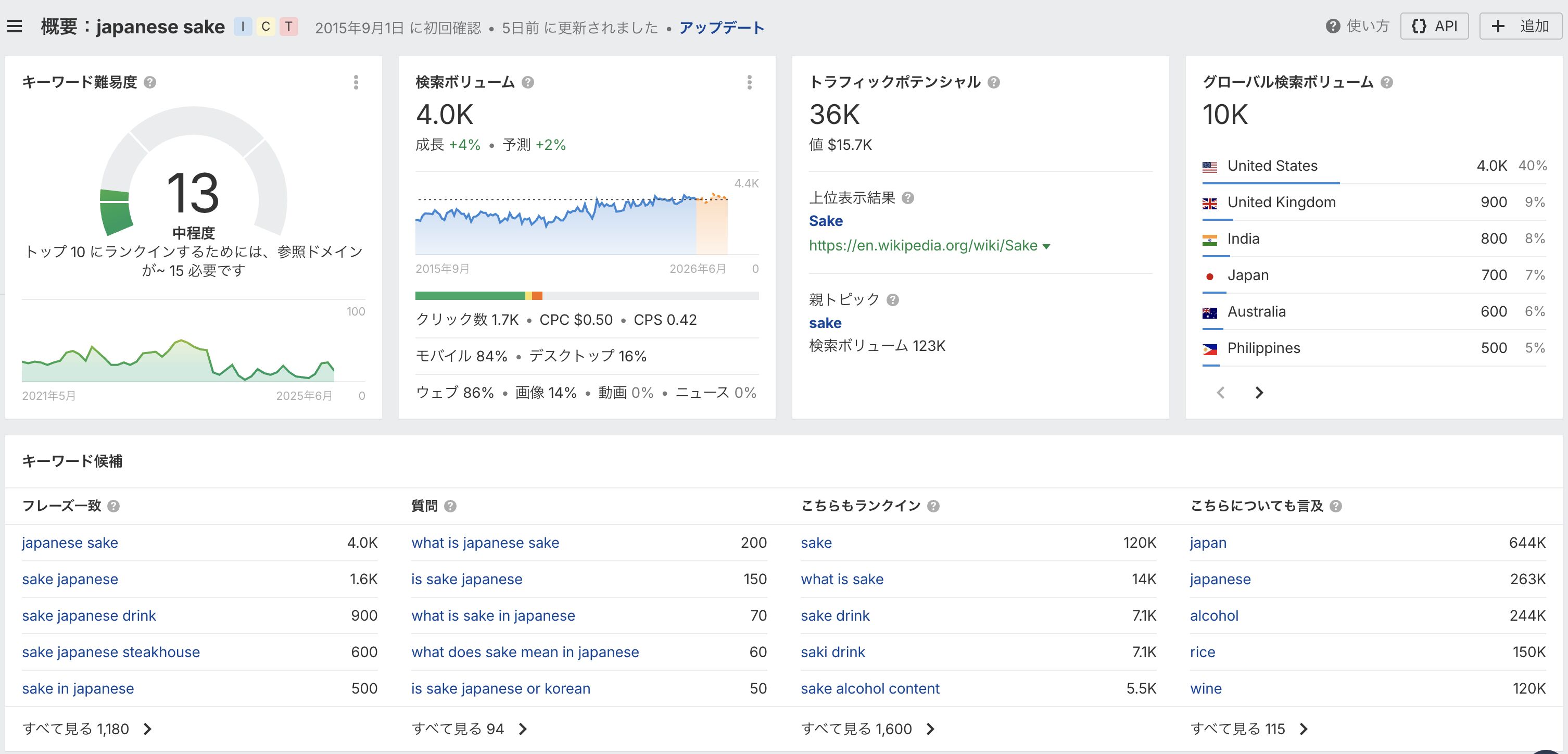Click the API button
Screen dimensions: 1568x754
point(1434,26)
